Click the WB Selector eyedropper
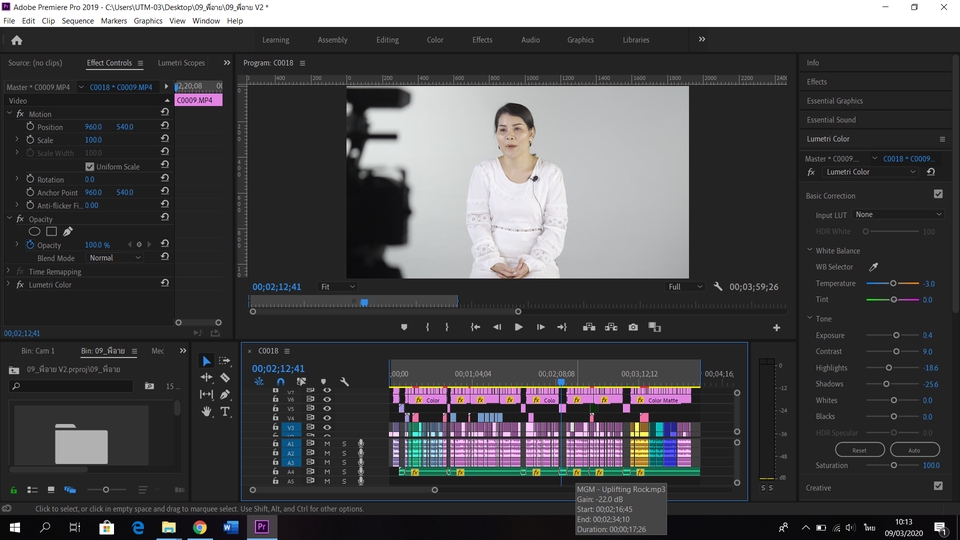960x540 pixels. pos(872,267)
